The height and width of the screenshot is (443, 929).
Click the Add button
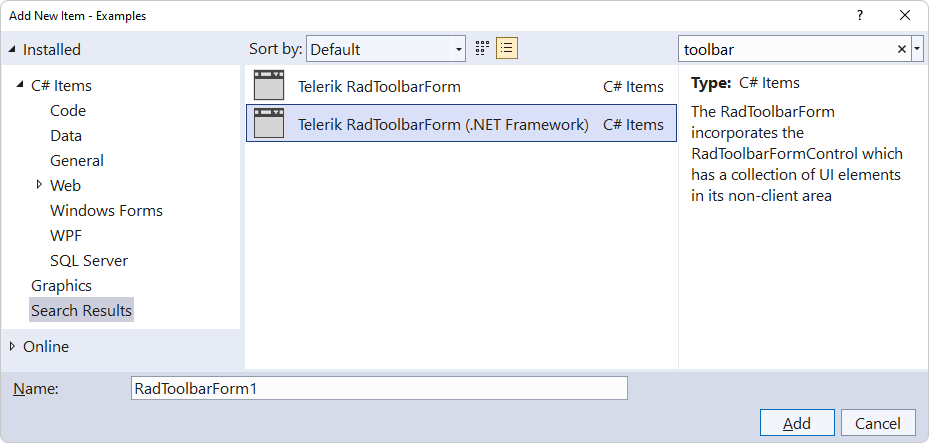797,423
